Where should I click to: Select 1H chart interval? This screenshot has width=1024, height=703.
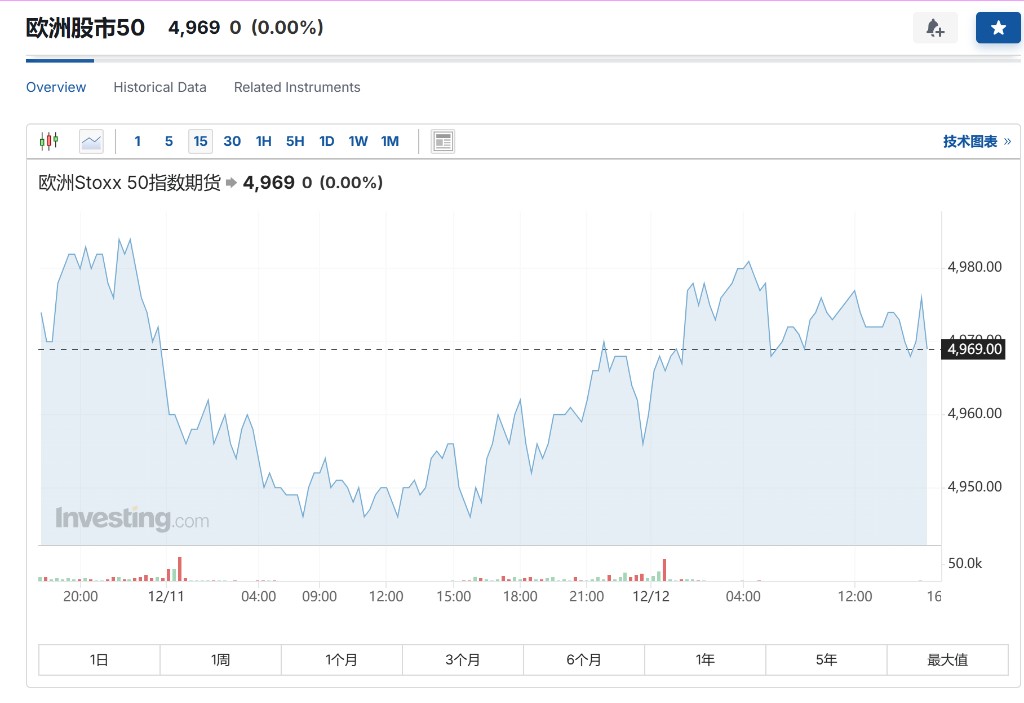(x=263, y=141)
